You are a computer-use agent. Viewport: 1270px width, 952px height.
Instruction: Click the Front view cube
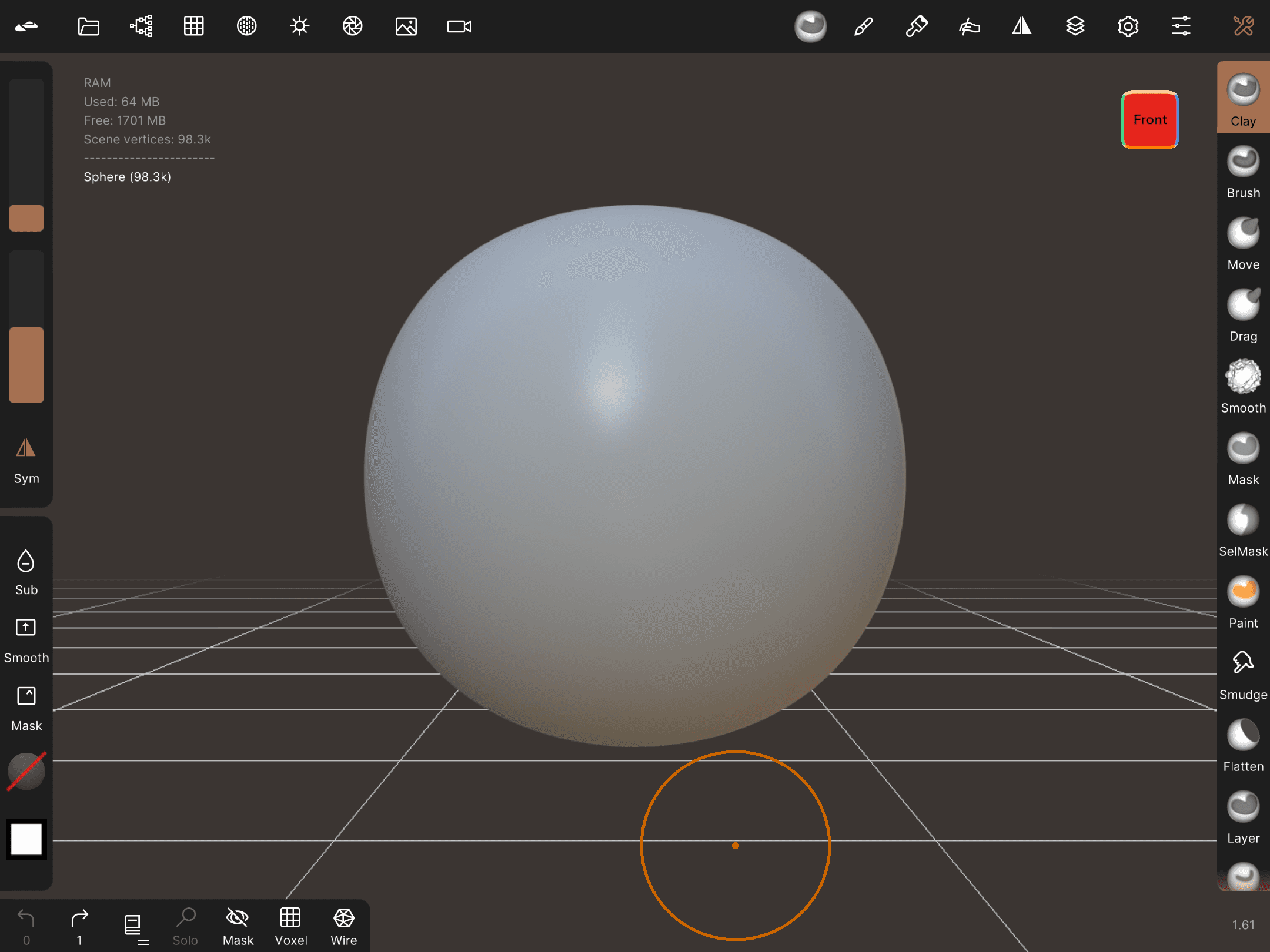click(x=1149, y=120)
